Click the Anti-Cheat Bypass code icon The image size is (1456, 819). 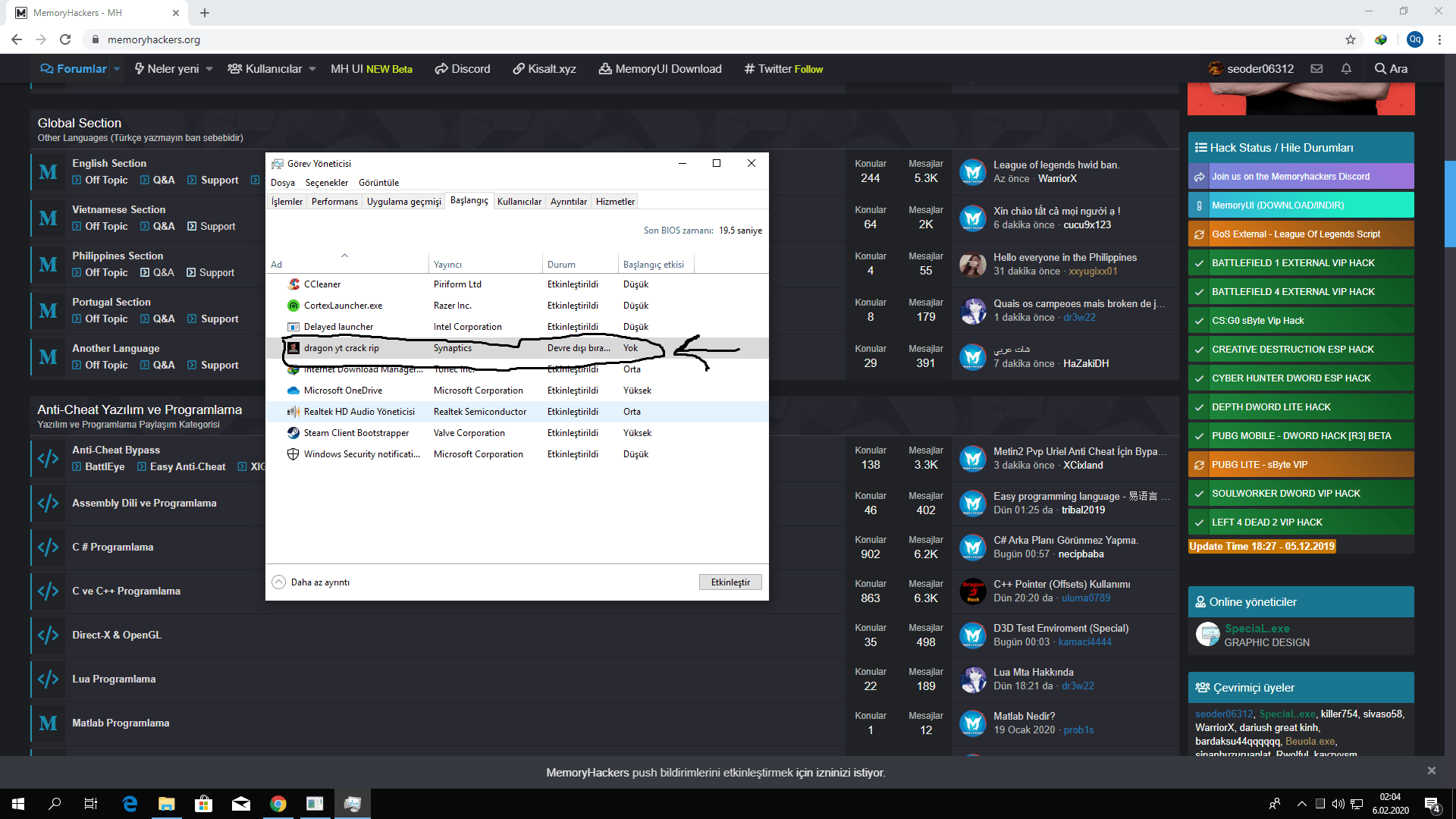click(x=48, y=458)
